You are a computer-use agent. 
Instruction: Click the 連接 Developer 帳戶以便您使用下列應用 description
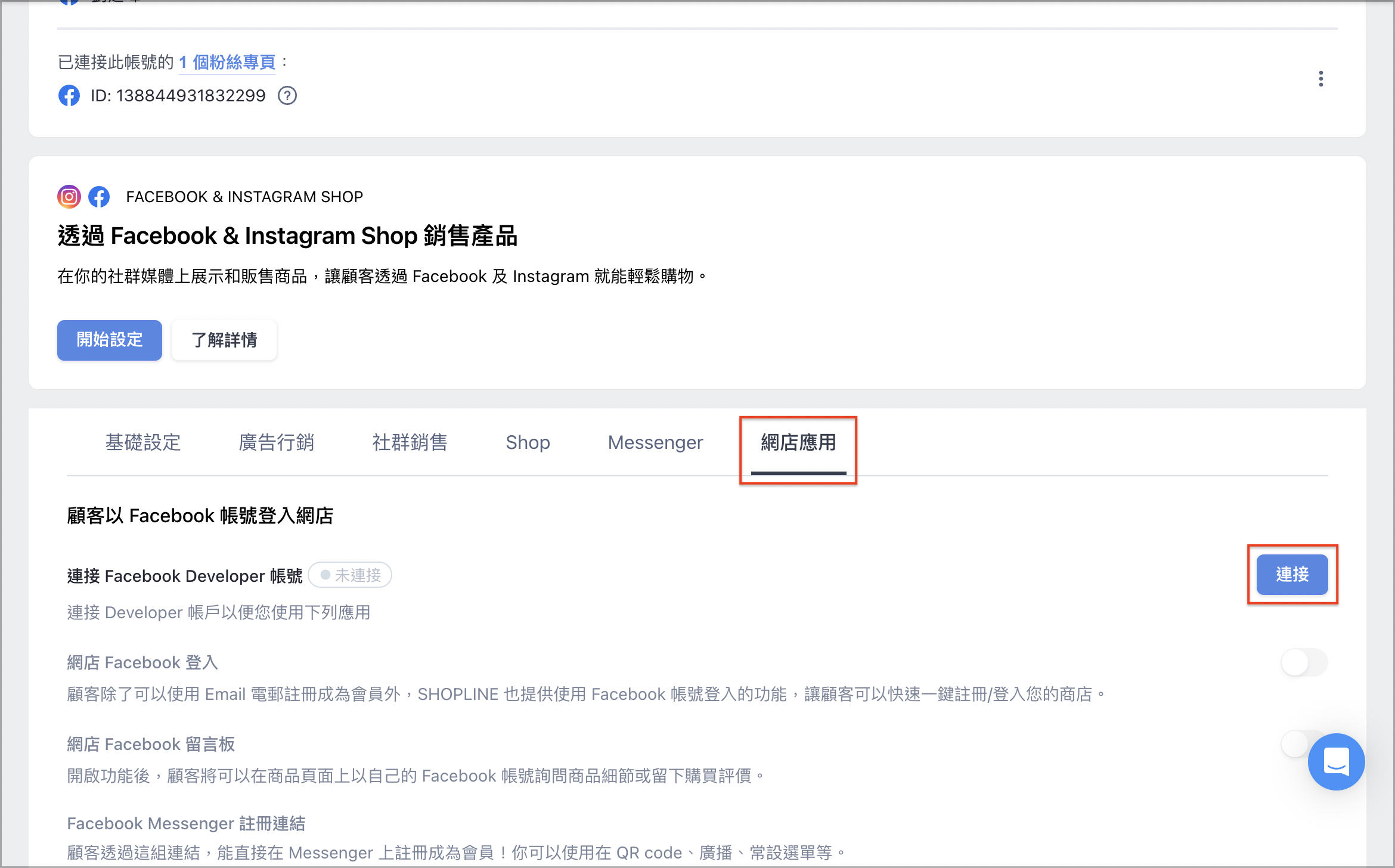[219, 612]
